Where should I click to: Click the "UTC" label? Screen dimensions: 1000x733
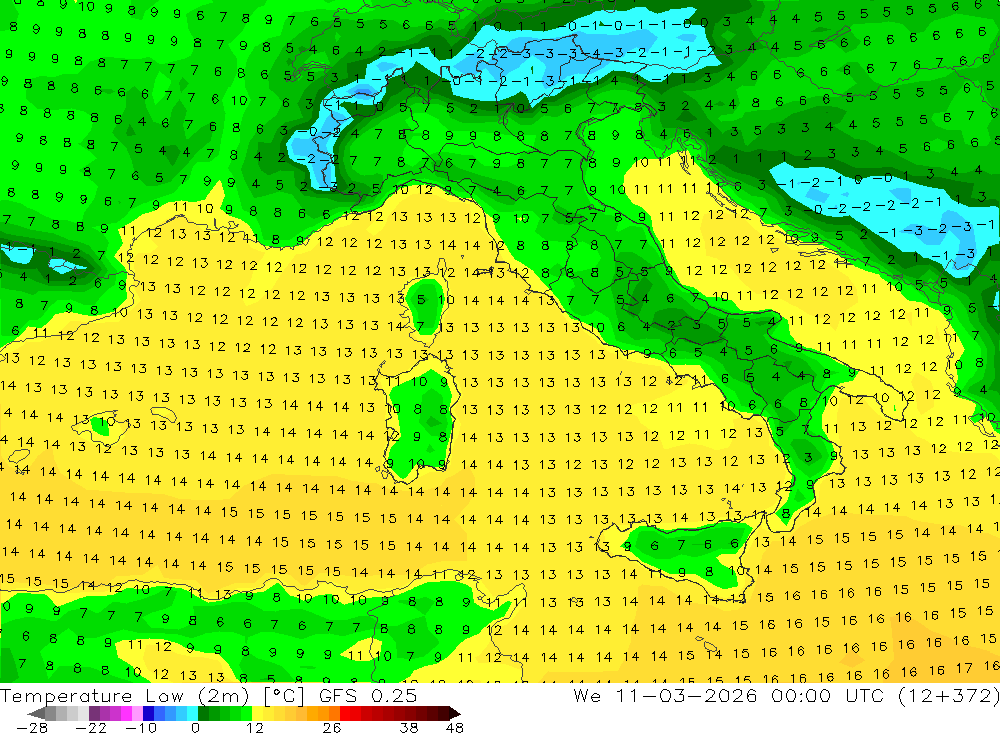point(865,696)
